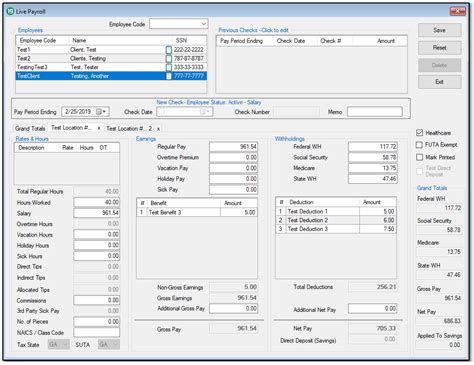474x365 pixels.
Task: Click the No. of Pieces field
Action: point(97,321)
